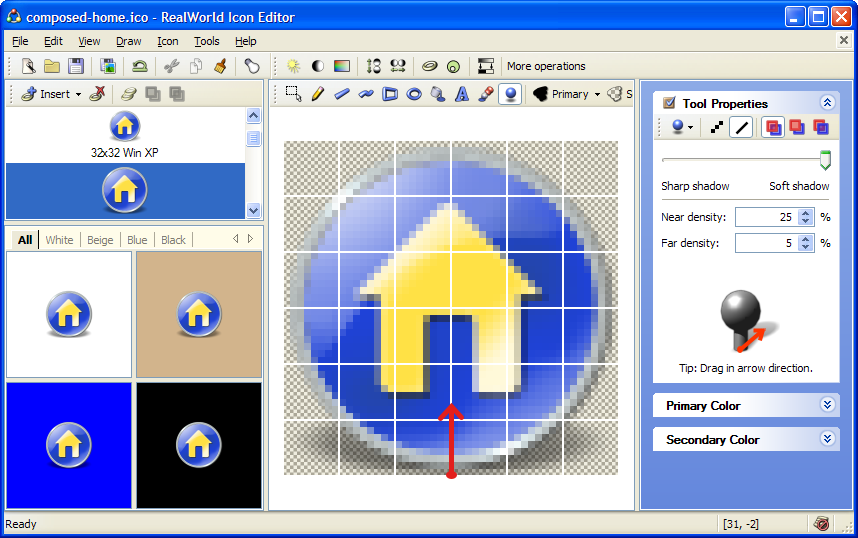This screenshot has height=538, width=858.
Task: Click the color gradient adjustment icon
Action: coord(341,66)
